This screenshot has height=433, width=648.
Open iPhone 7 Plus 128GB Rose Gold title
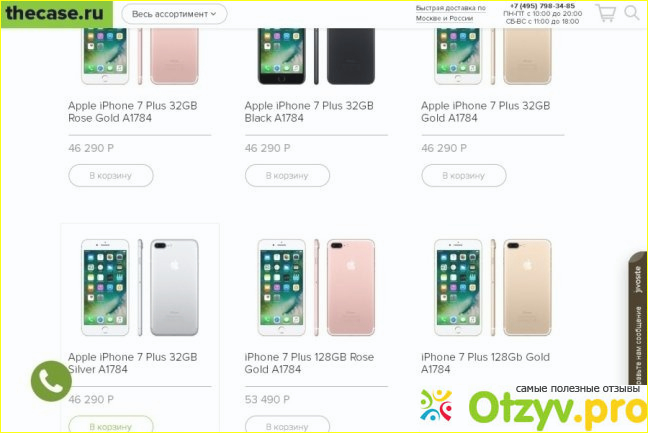(x=309, y=363)
